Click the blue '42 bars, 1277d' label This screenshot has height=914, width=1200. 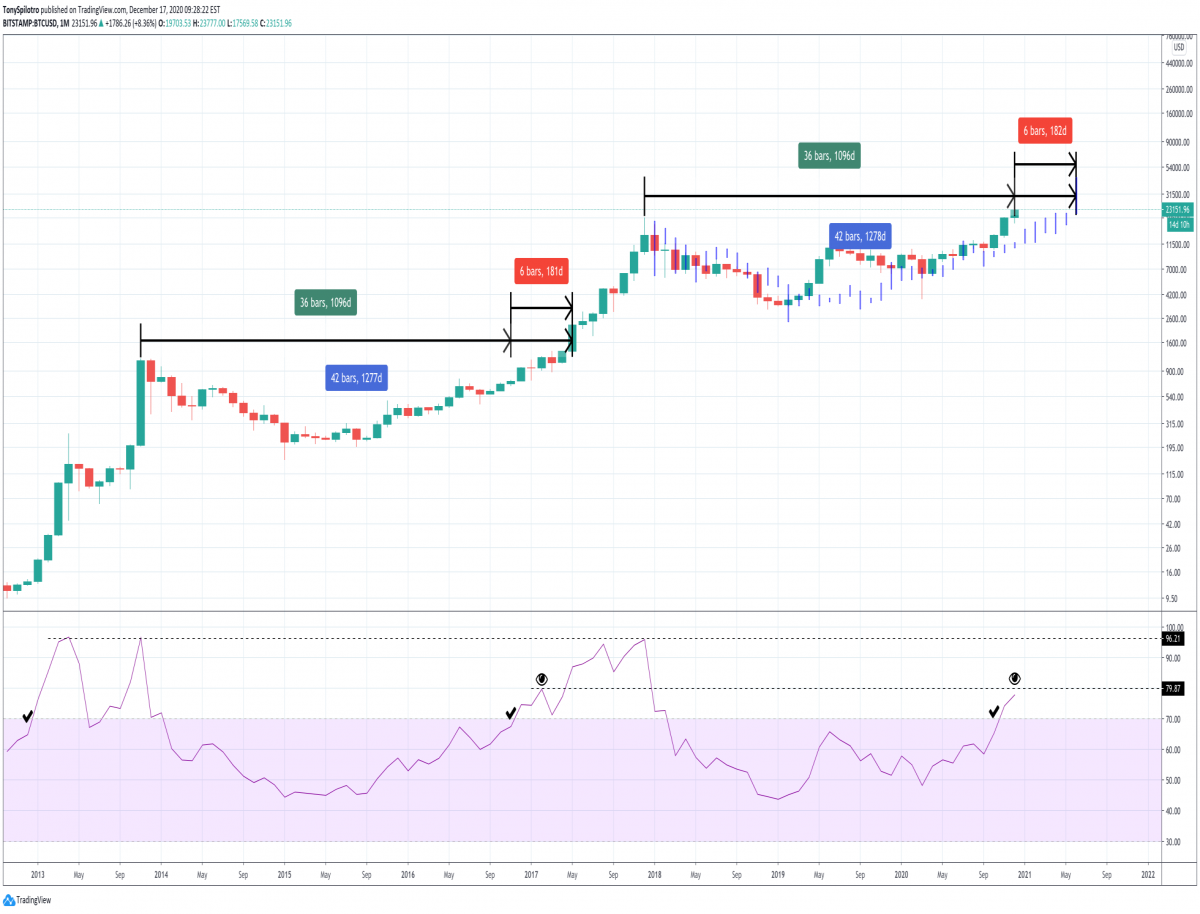(358, 378)
